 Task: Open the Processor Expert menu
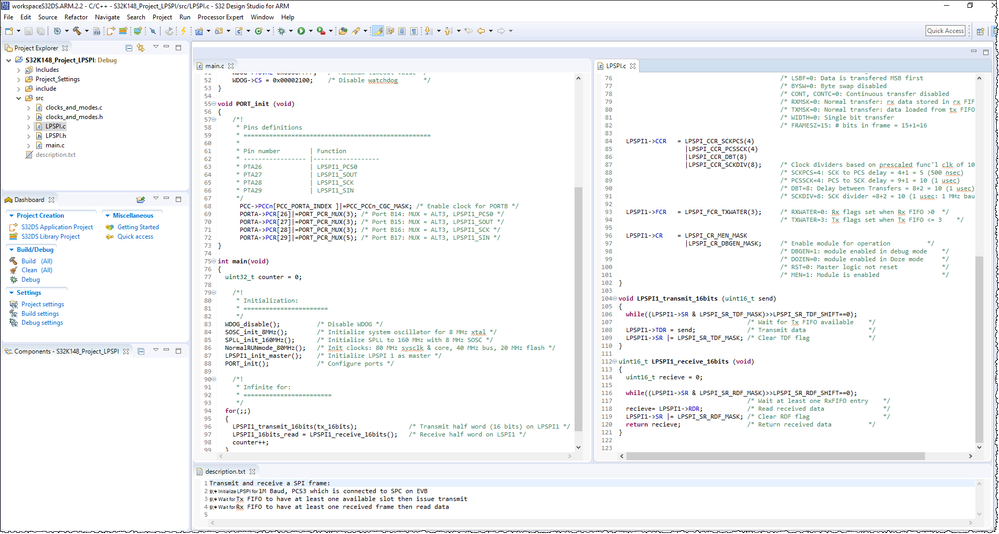(x=220, y=17)
